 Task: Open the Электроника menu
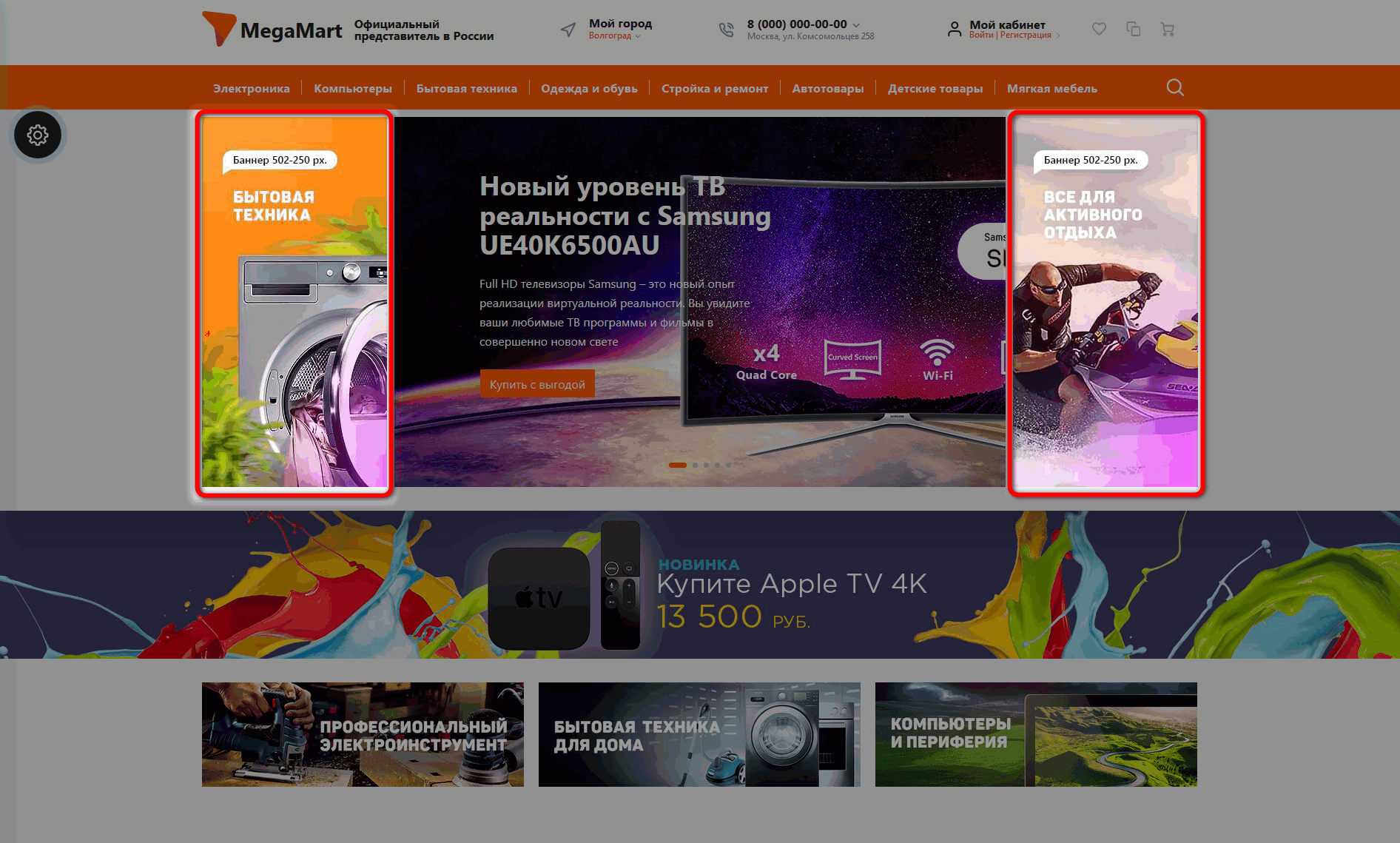pos(252,88)
